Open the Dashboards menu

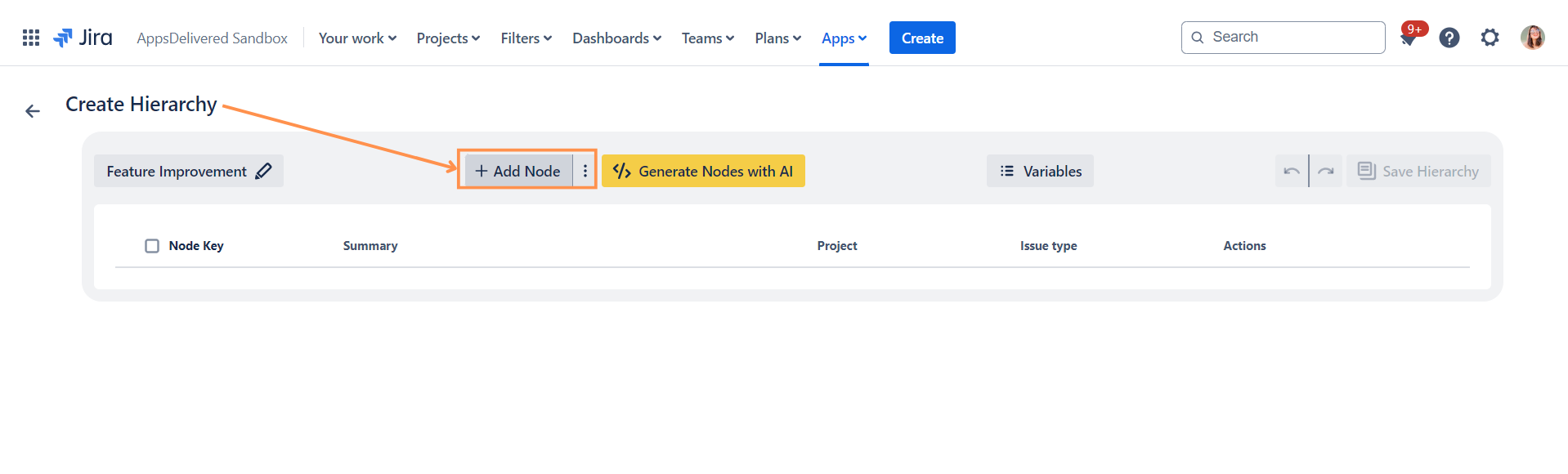click(616, 38)
